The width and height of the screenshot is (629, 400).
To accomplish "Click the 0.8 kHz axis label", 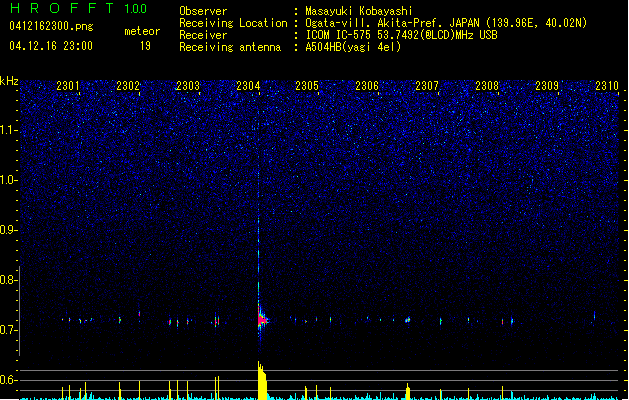I will point(9,280).
